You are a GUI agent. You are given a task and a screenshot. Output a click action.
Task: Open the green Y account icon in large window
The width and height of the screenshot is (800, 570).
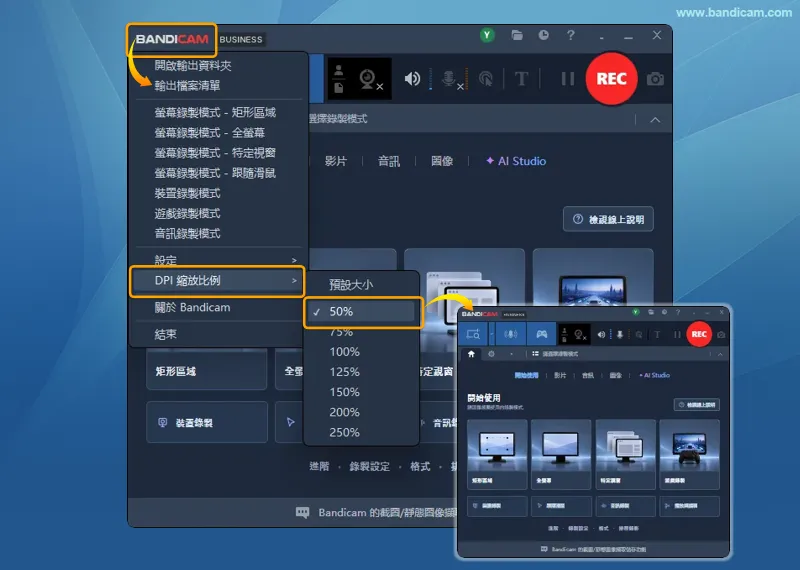[487, 35]
